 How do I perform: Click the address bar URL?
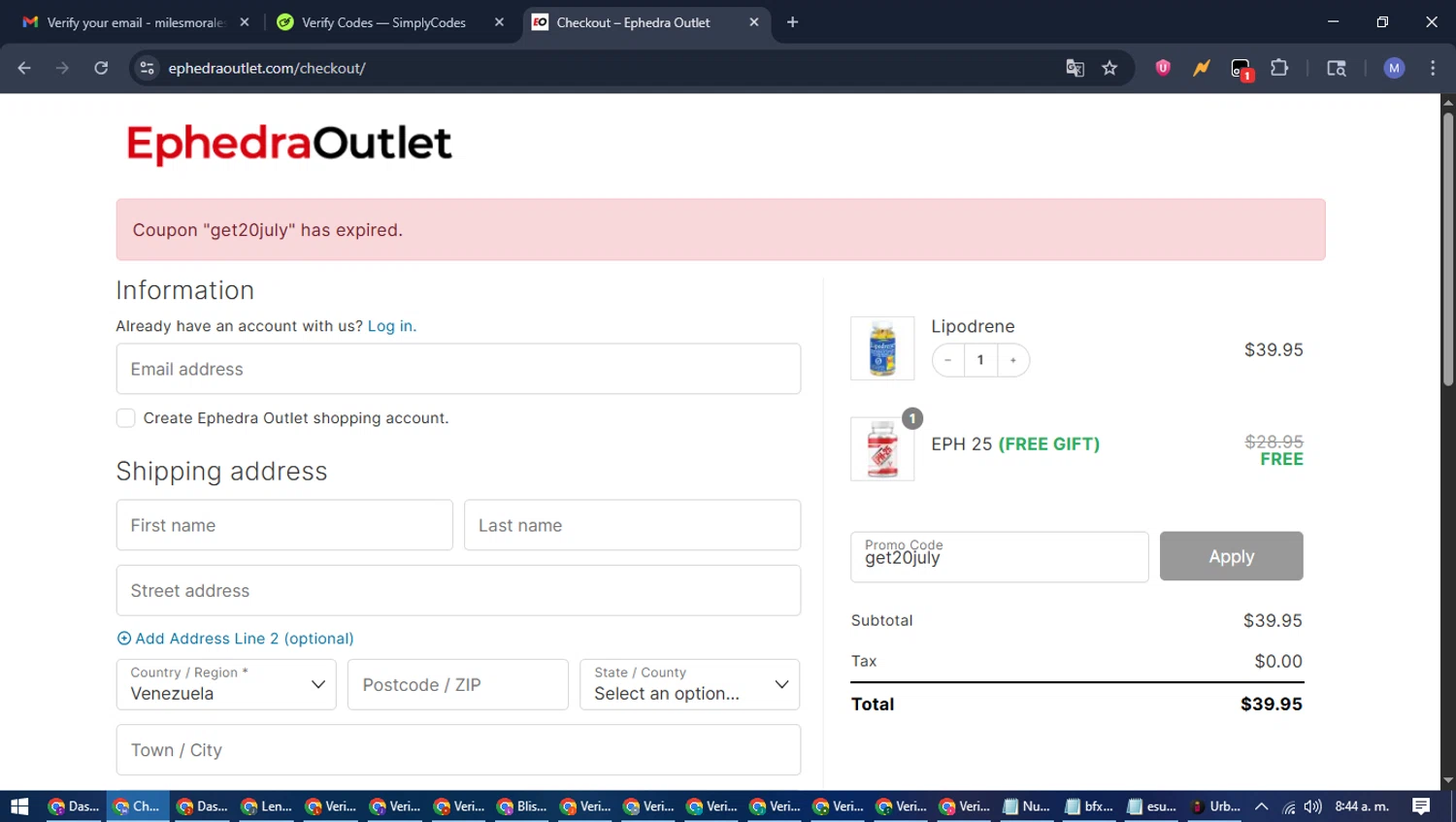[x=267, y=68]
